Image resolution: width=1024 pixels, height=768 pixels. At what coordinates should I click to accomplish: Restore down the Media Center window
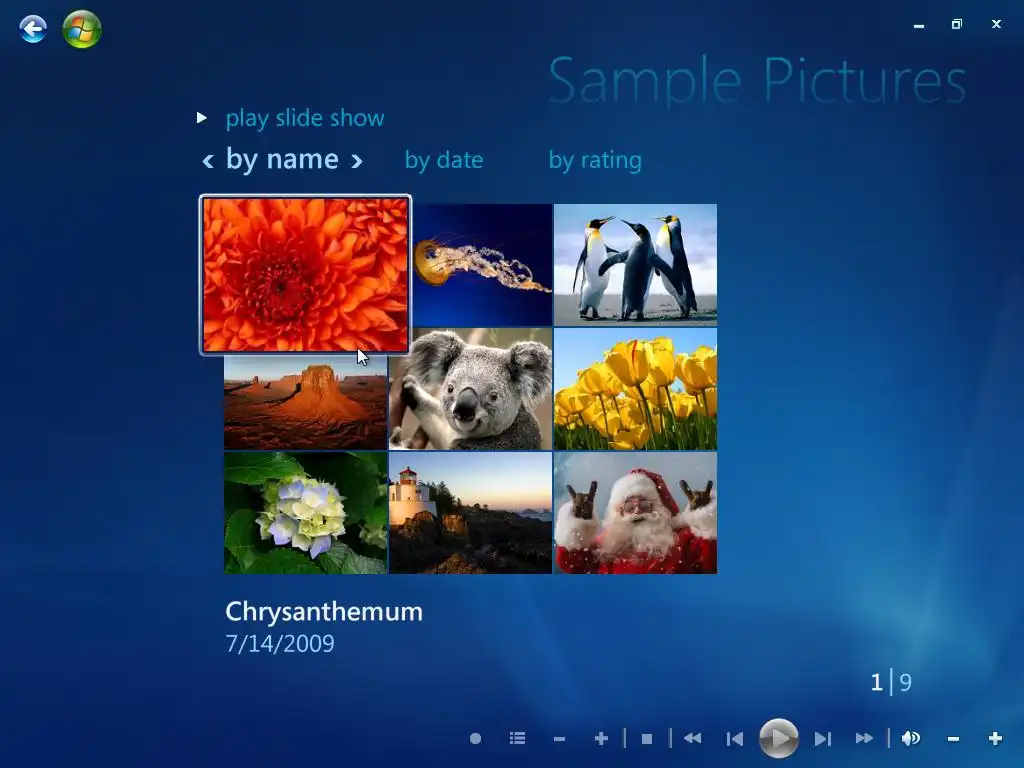click(x=957, y=24)
